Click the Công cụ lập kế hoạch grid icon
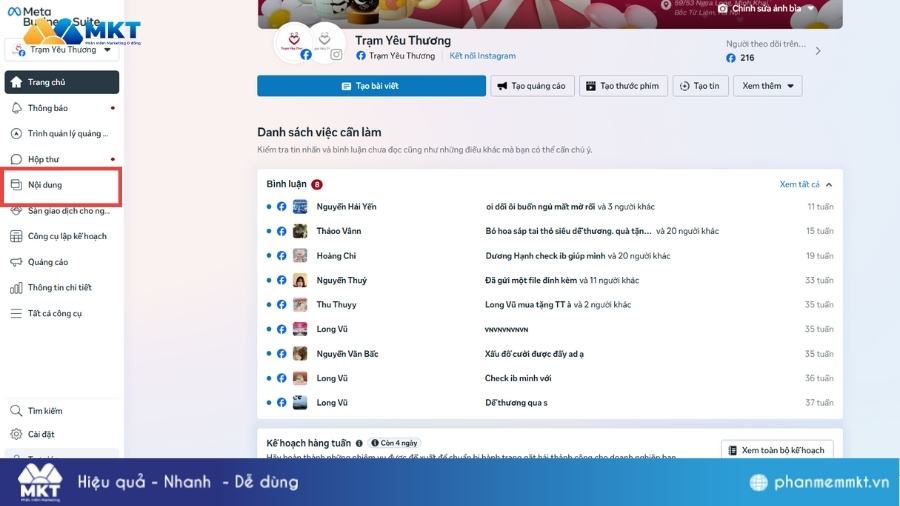900x506 pixels. pos(16,236)
